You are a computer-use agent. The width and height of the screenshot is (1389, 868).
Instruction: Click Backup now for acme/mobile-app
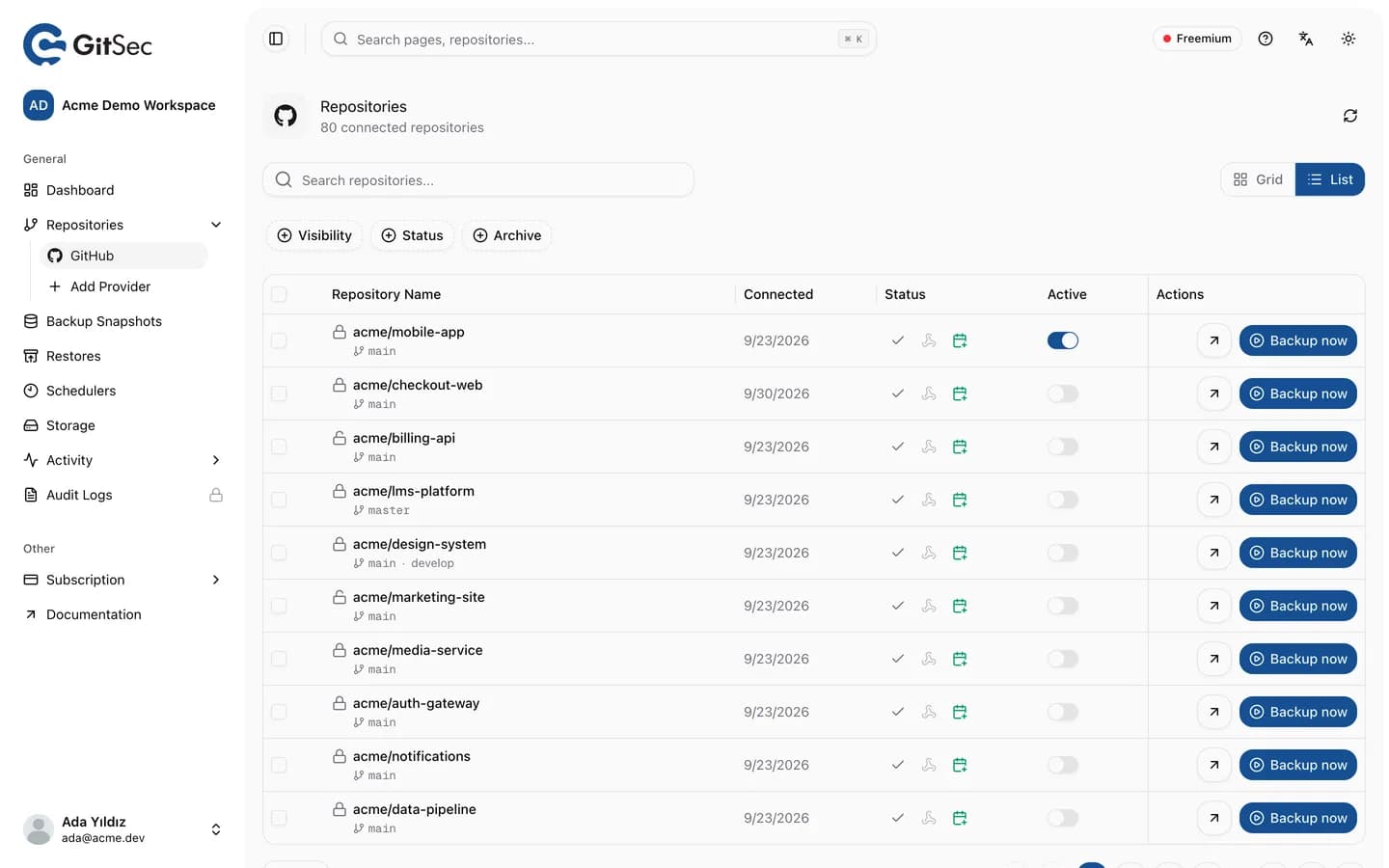pyautogui.click(x=1298, y=340)
